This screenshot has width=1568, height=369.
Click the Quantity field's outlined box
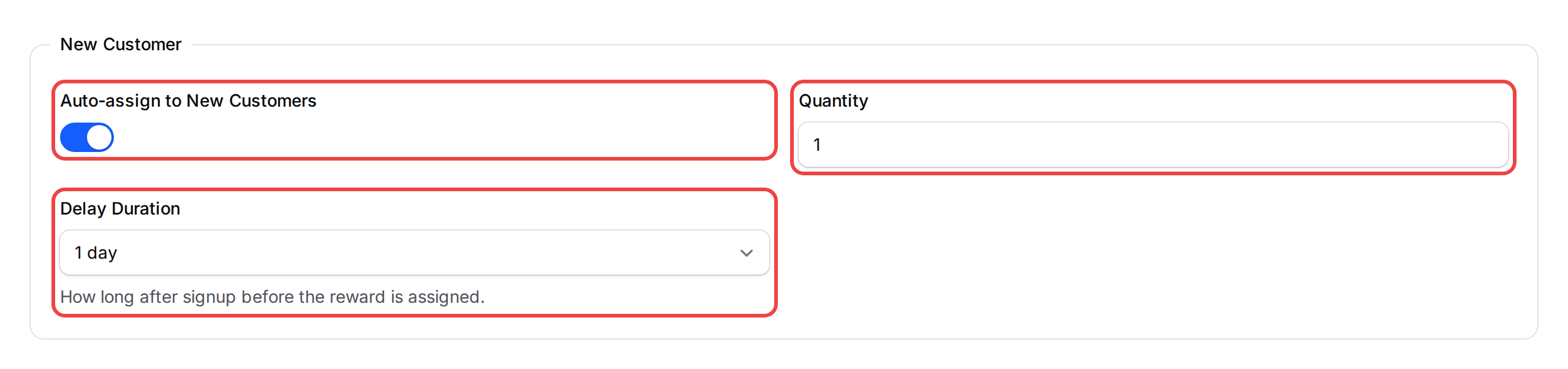[x=1151, y=145]
